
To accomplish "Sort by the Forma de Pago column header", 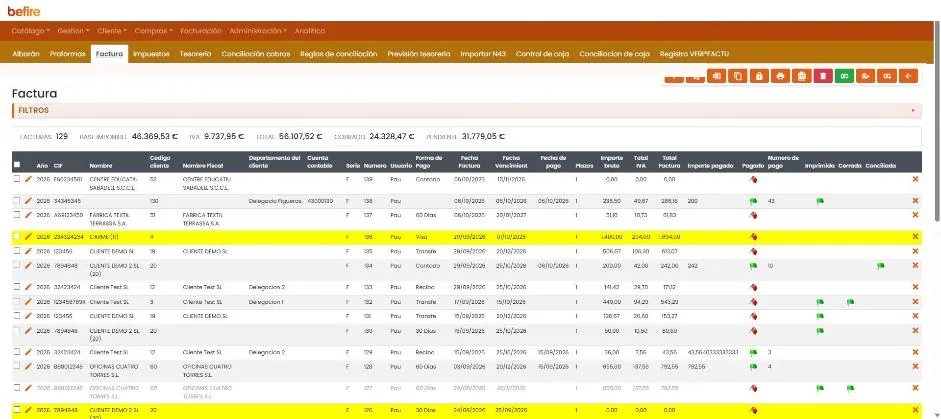I will [x=428, y=162].
